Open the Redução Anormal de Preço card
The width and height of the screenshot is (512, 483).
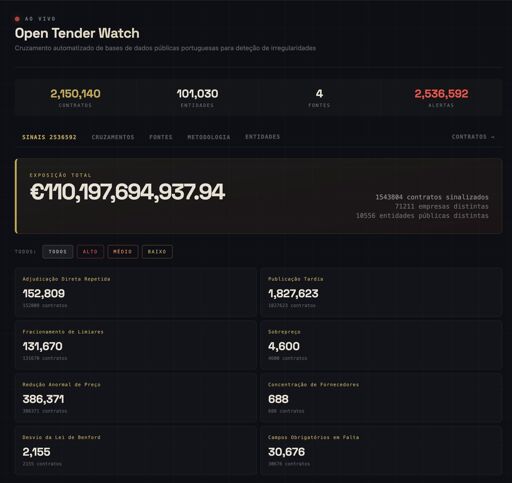pos(136,397)
